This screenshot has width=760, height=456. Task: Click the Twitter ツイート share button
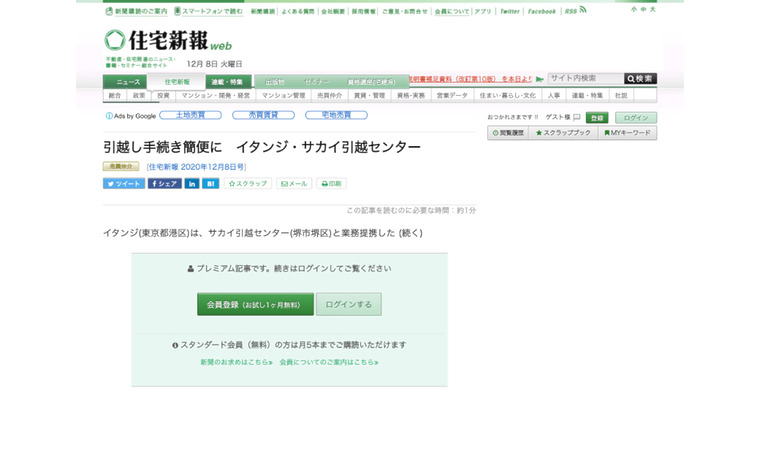tap(124, 184)
